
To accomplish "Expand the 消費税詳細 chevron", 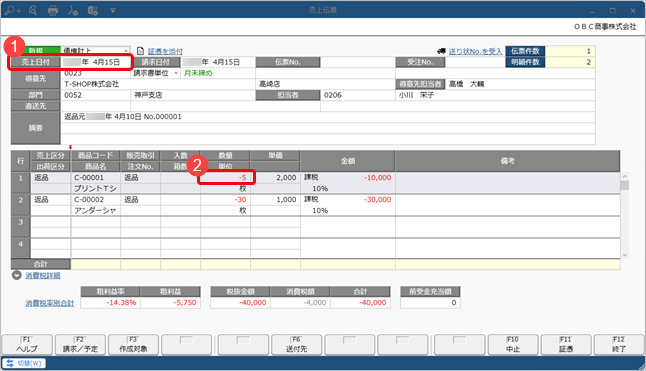I will 16,275.
